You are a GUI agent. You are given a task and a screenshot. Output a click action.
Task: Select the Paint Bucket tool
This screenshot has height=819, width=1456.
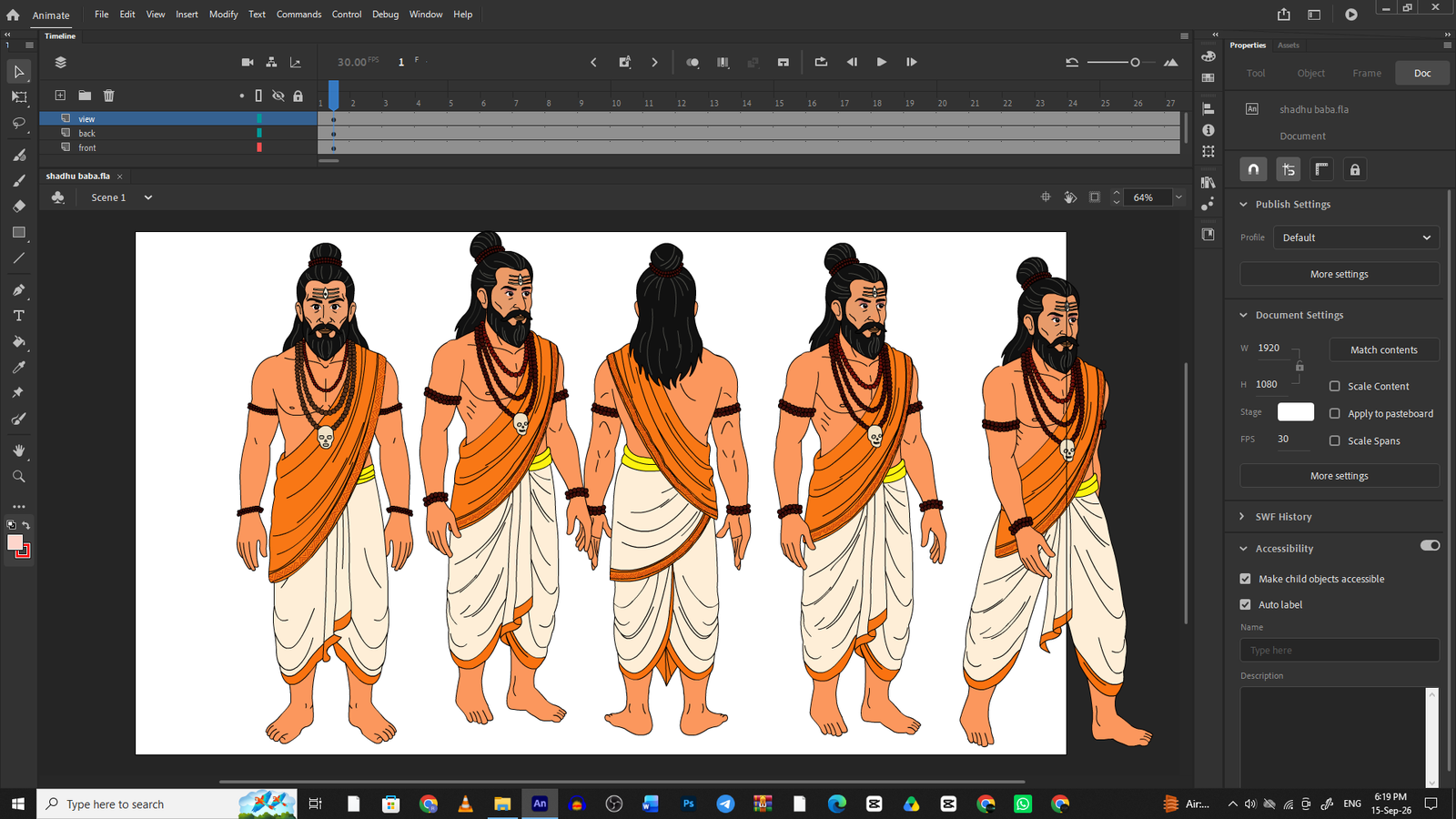[x=19, y=342]
